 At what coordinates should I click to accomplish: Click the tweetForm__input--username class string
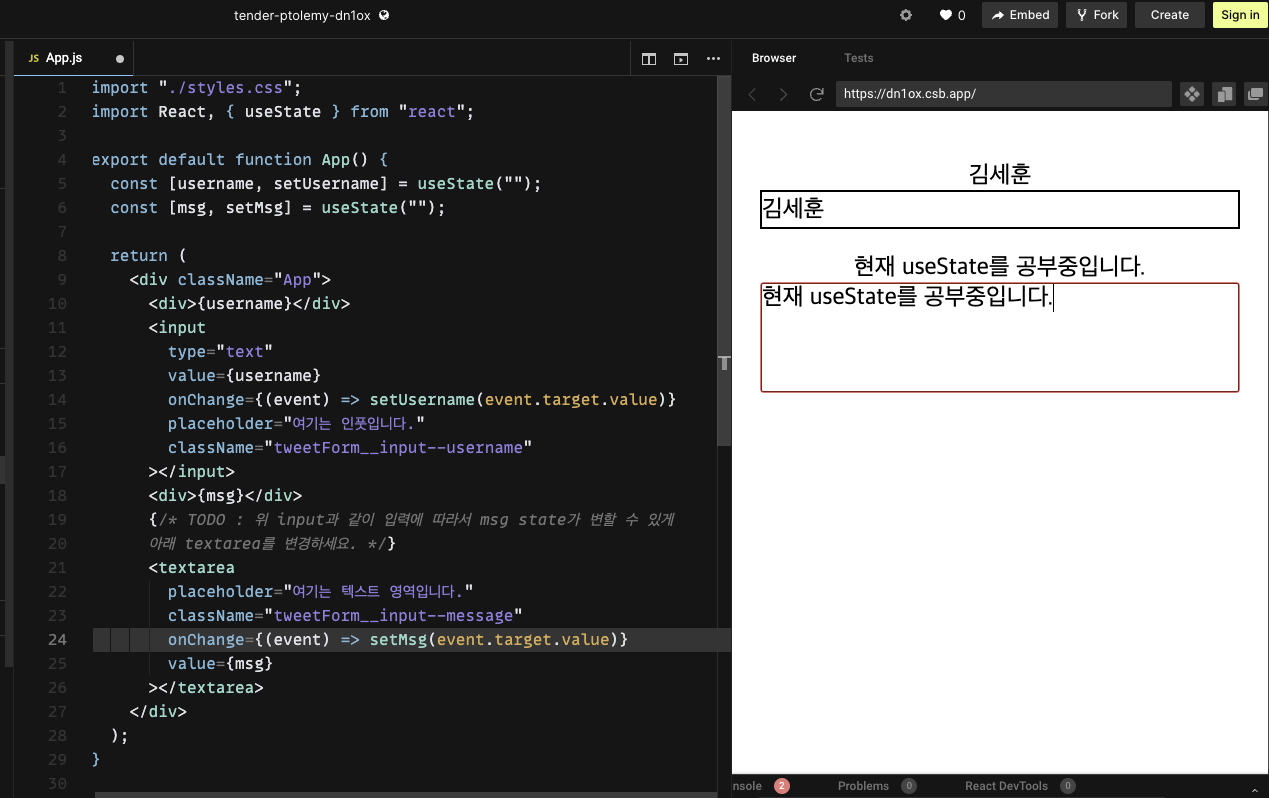pos(403,447)
